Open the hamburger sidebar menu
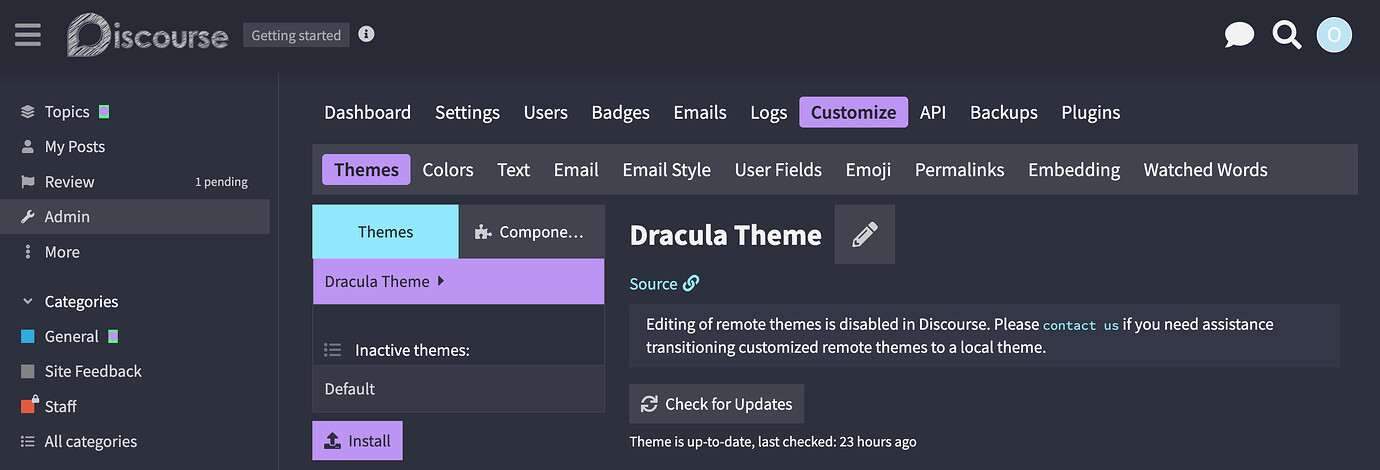This screenshot has height=470, width=1380. pyautogui.click(x=28, y=35)
